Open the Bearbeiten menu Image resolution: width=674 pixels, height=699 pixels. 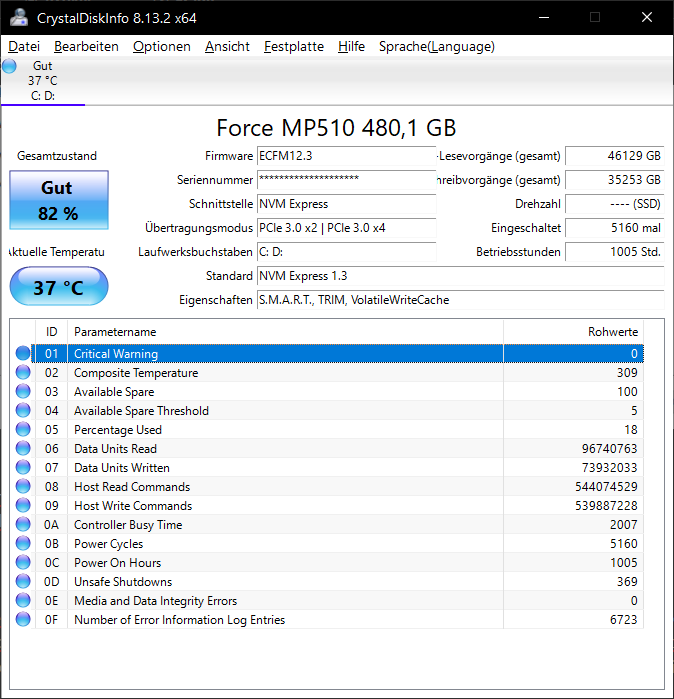[86, 46]
